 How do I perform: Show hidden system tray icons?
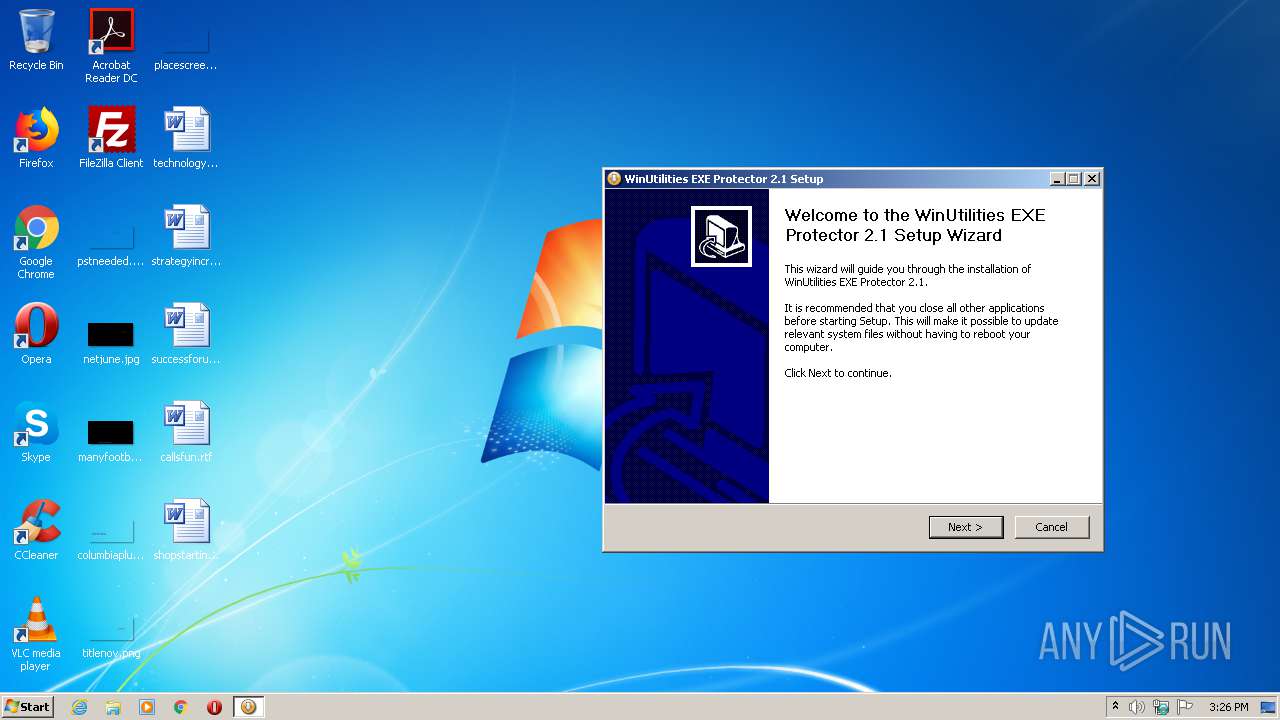point(1115,707)
